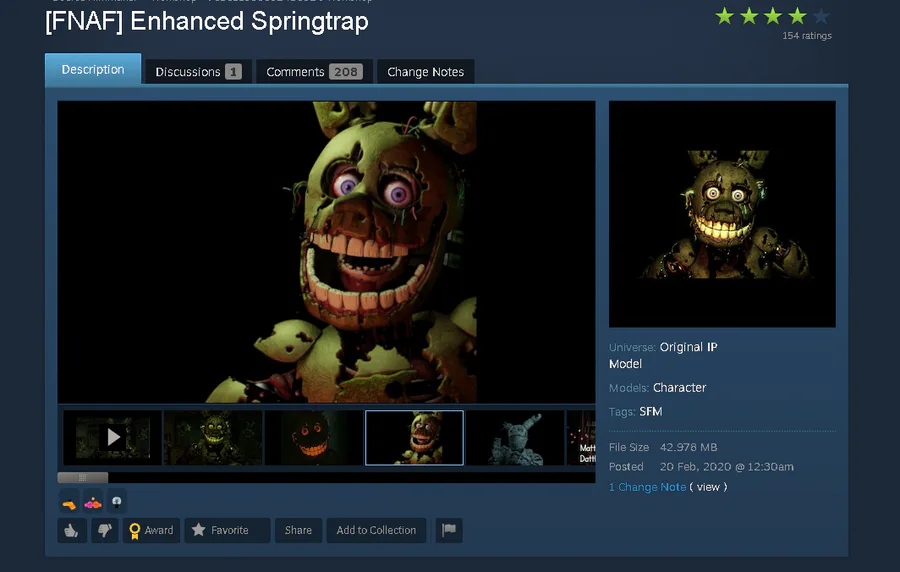Click the SFM tag
900x572 pixels.
tap(651, 411)
